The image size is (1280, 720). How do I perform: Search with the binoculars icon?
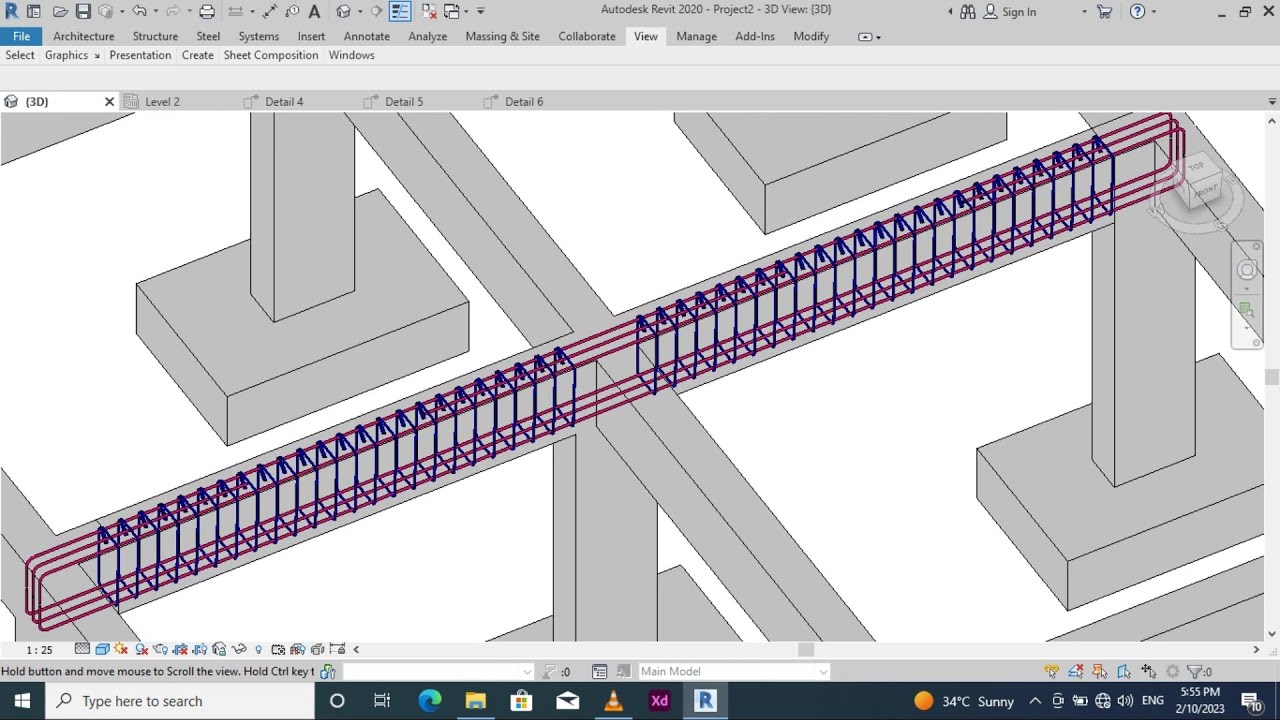click(x=967, y=11)
